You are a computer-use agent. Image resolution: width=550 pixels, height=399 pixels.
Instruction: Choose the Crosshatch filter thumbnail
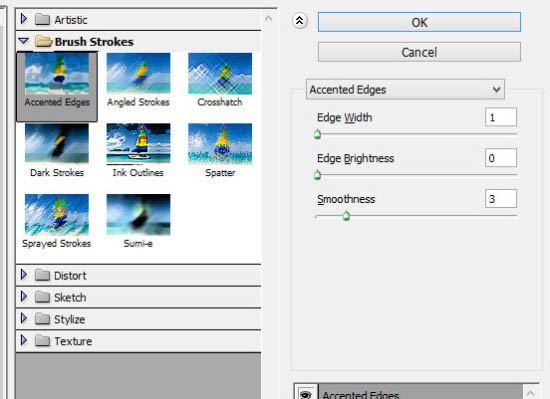pos(220,74)
